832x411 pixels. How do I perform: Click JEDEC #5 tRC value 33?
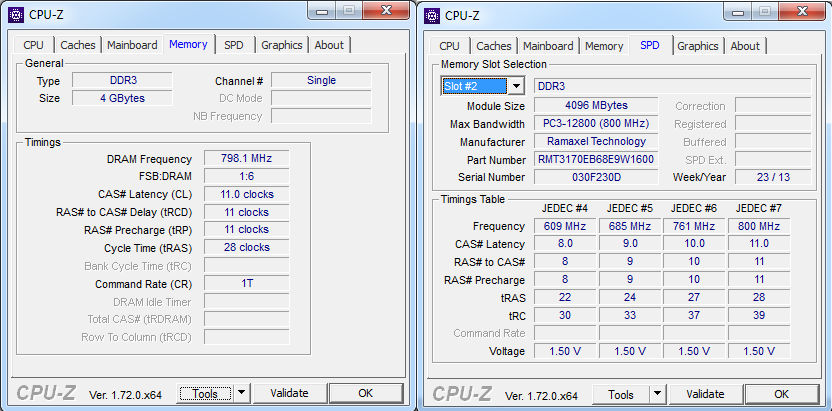point(630,315)
